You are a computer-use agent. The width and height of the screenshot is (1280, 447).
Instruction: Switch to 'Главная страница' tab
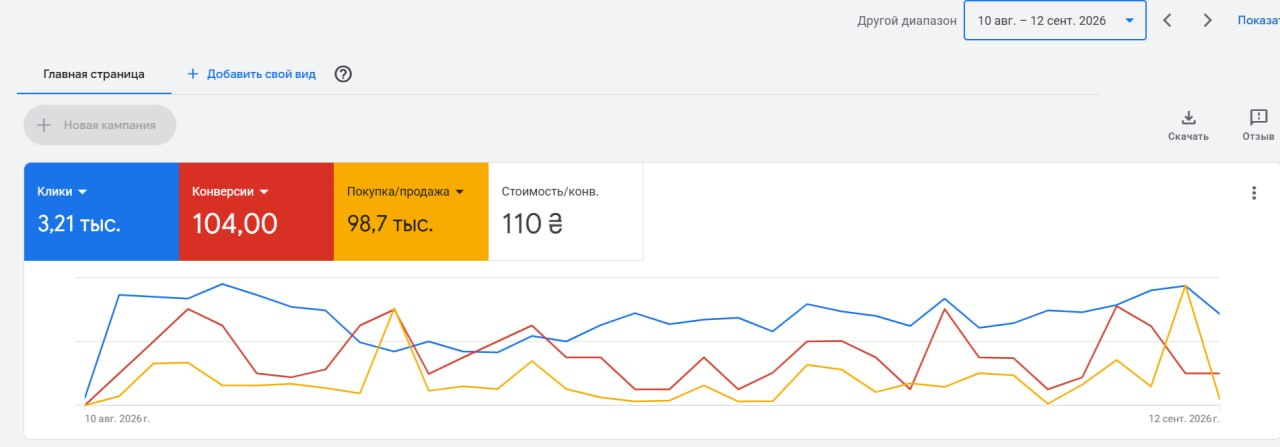[x=94, y=74]
